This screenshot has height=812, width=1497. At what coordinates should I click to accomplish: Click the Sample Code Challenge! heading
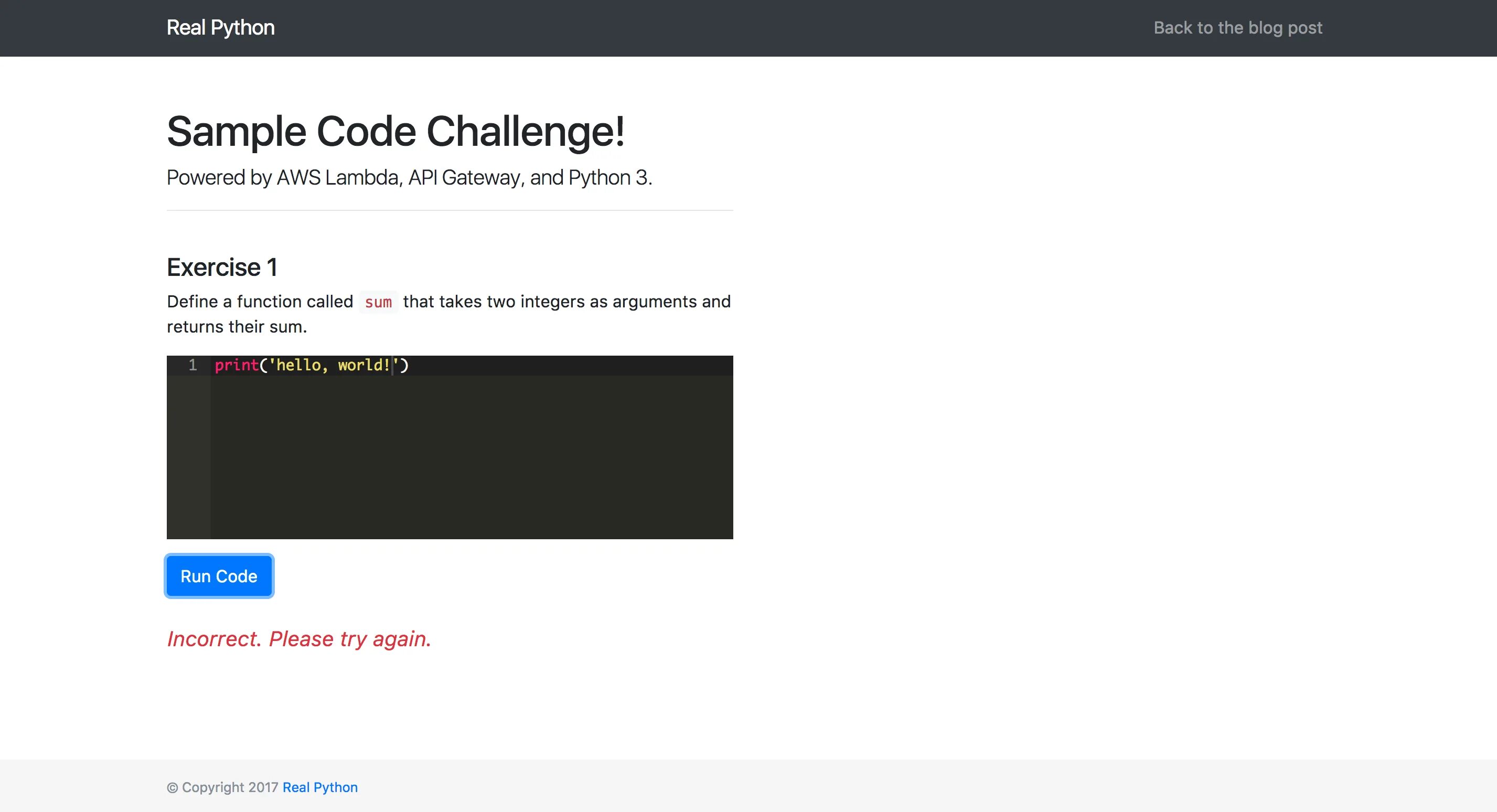pos(395,131)
